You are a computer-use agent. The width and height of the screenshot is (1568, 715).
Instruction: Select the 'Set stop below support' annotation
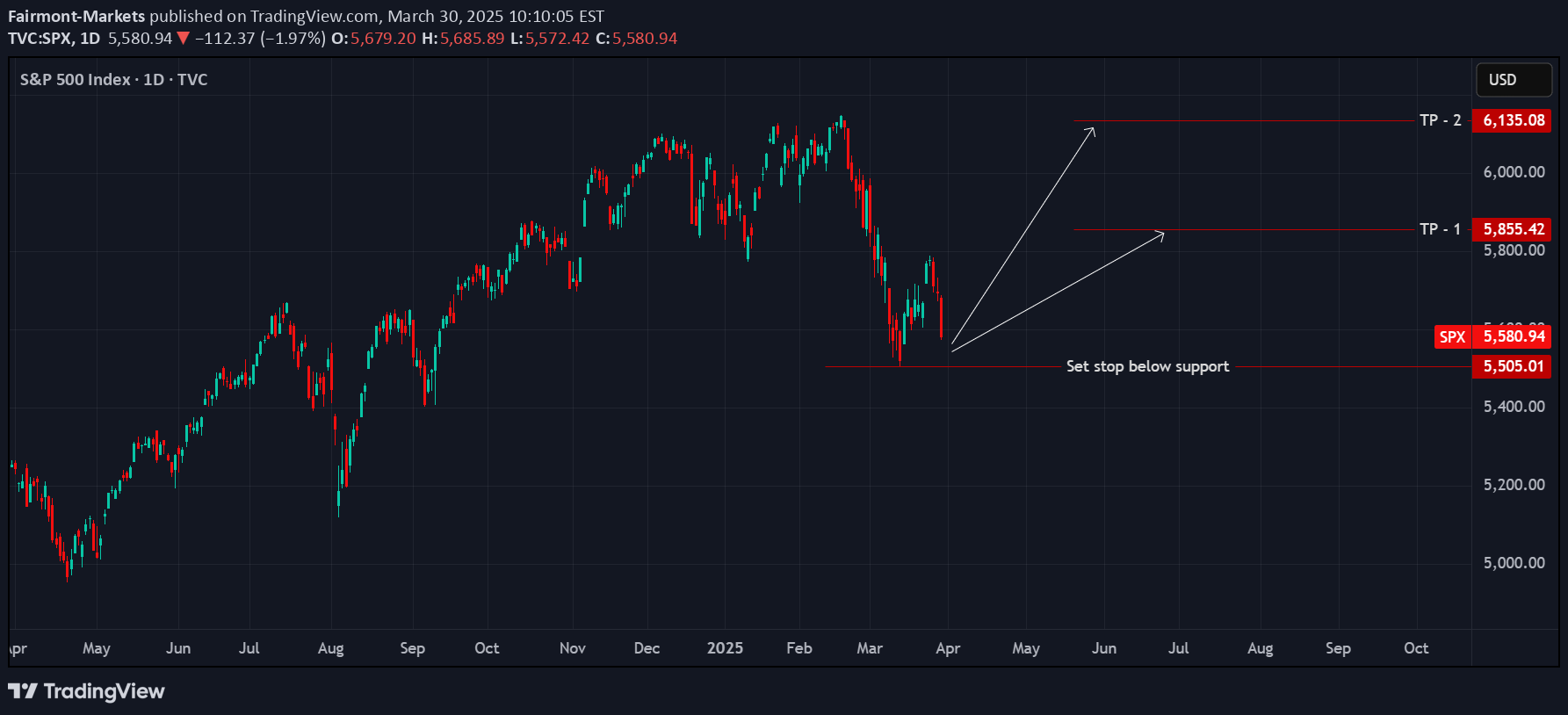[x=1146, y=366]
